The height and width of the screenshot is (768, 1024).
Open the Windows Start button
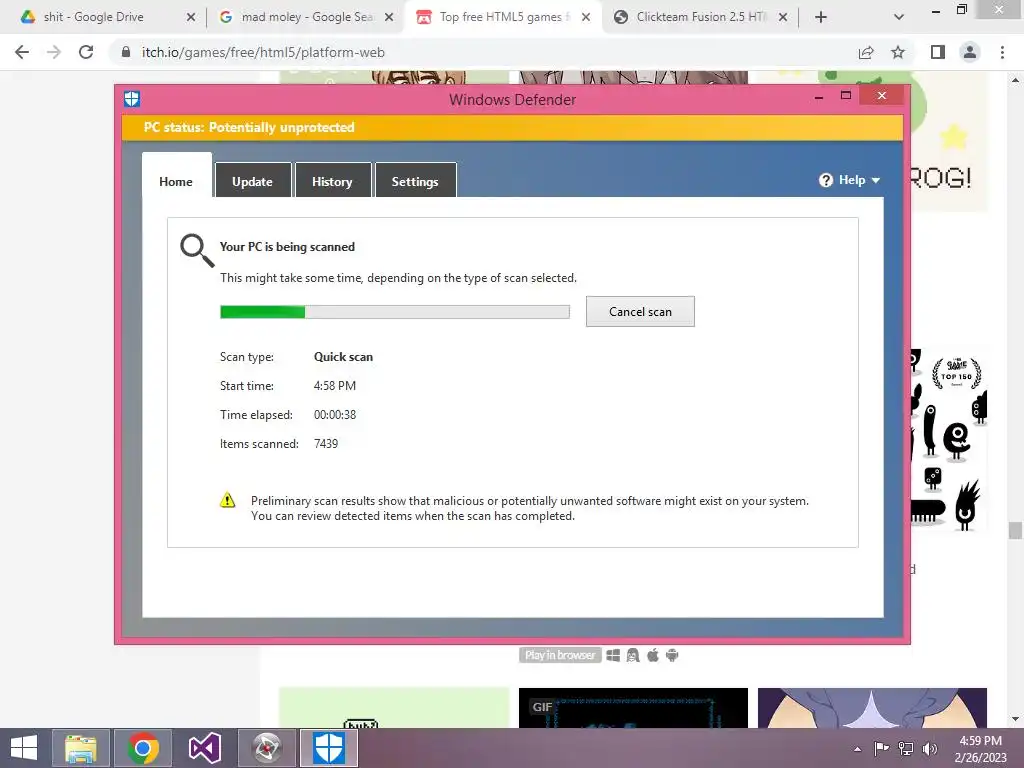point(24,748)
